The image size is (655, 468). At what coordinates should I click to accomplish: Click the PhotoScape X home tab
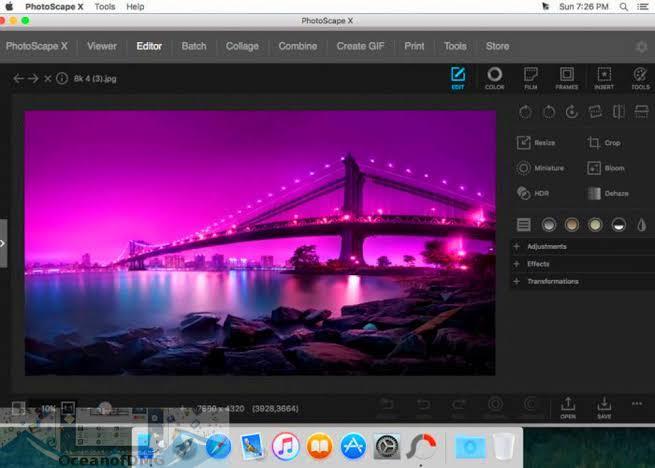(x=37, y=46)
